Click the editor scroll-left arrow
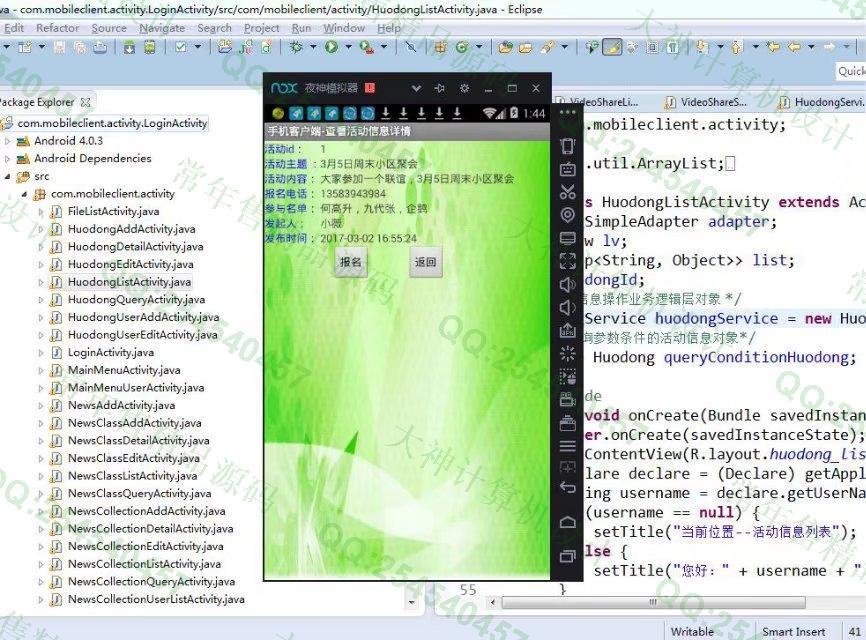 493,602
